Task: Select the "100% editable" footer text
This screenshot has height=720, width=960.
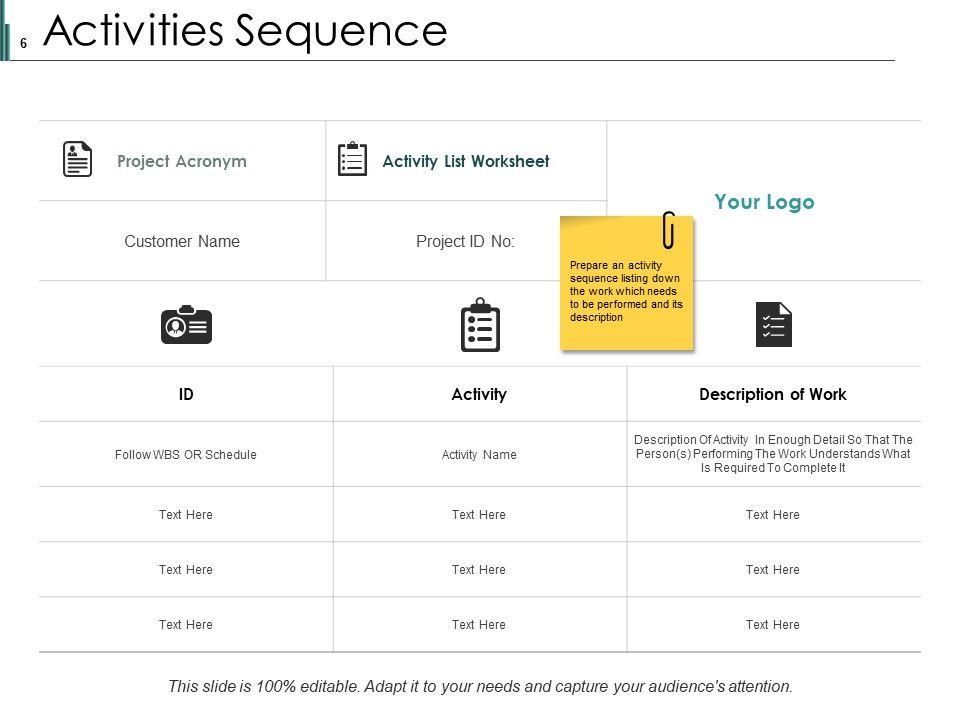Action: (x=480, y=686)
